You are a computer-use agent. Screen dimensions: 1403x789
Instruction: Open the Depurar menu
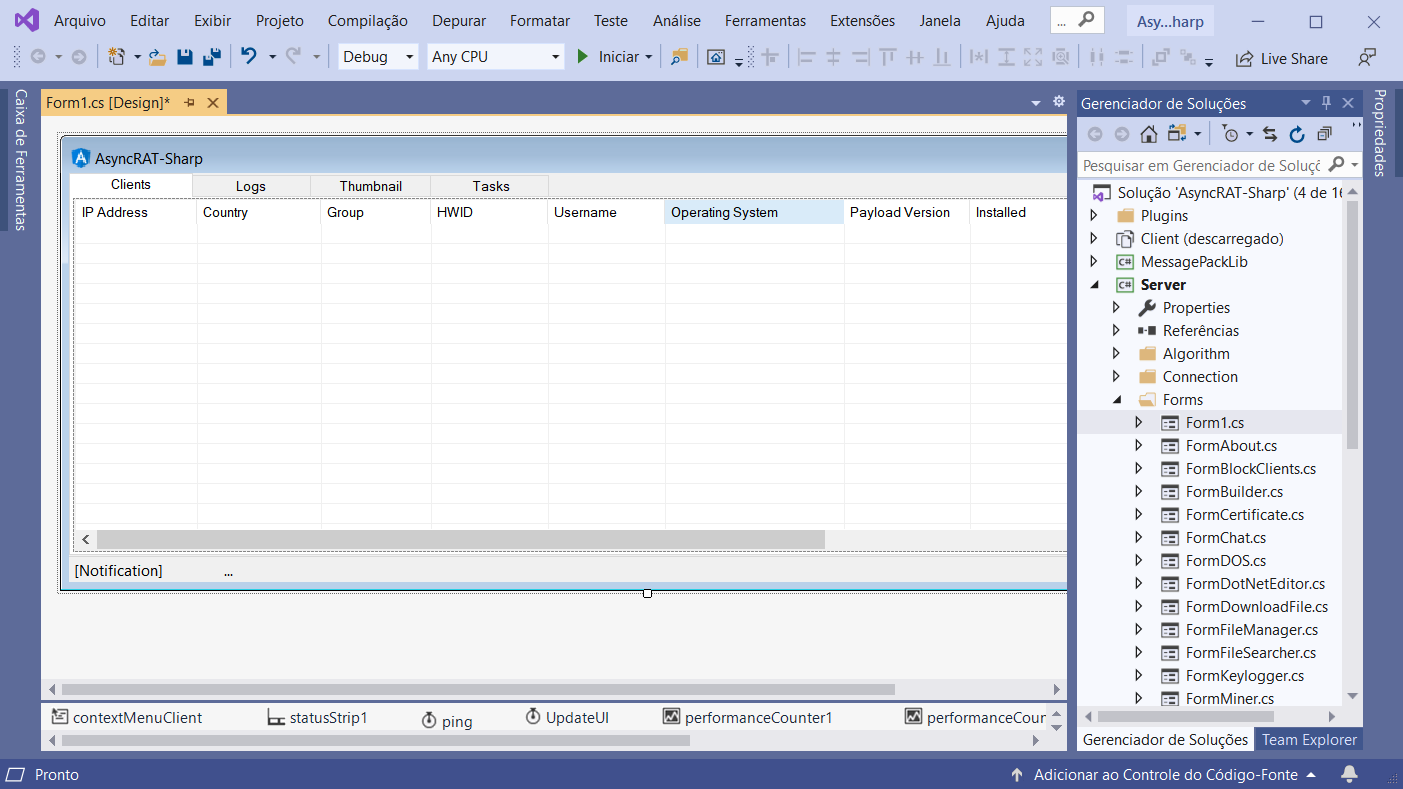pos(459,20)
